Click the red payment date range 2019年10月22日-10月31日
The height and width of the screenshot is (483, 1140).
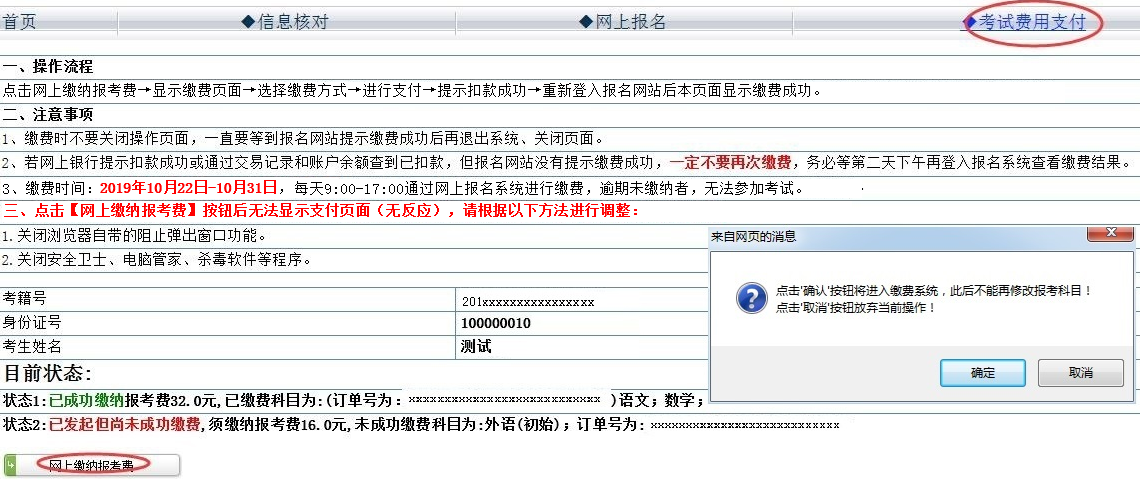coord(188,188)
